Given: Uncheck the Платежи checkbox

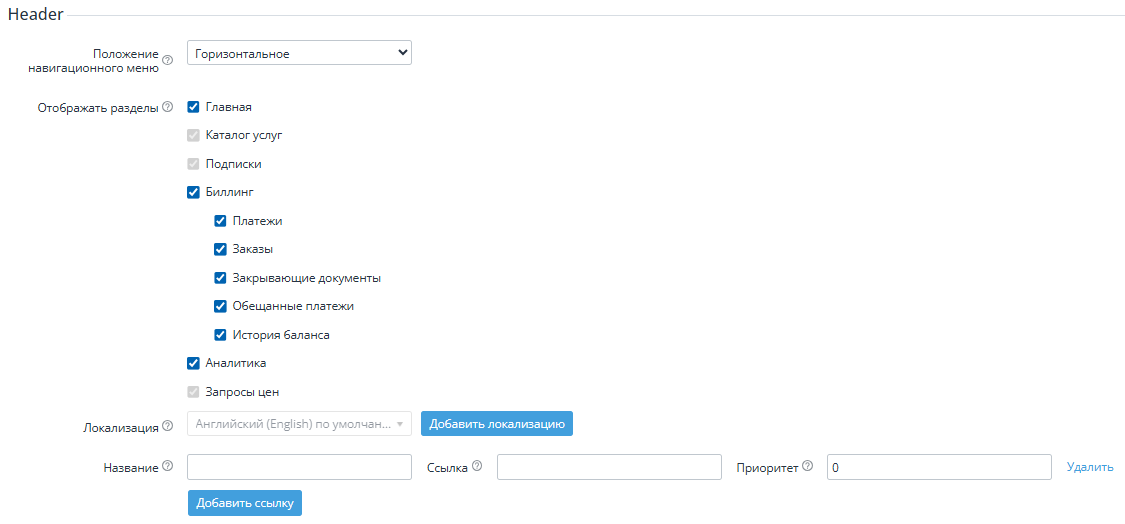Looking at the screenshot, I should 220,221.
